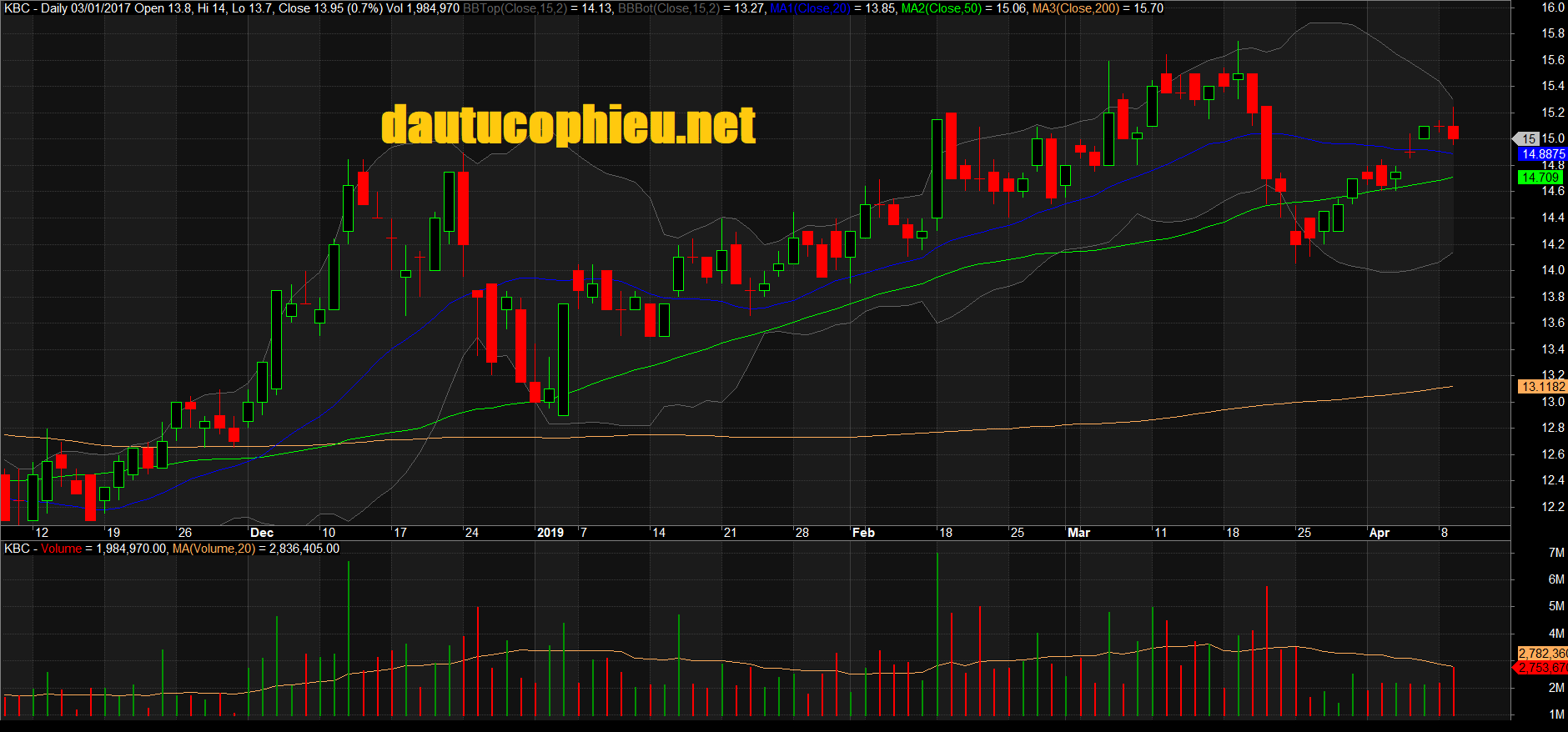
Task: Select the Dec marker on date axis
Action: [261, 533]
